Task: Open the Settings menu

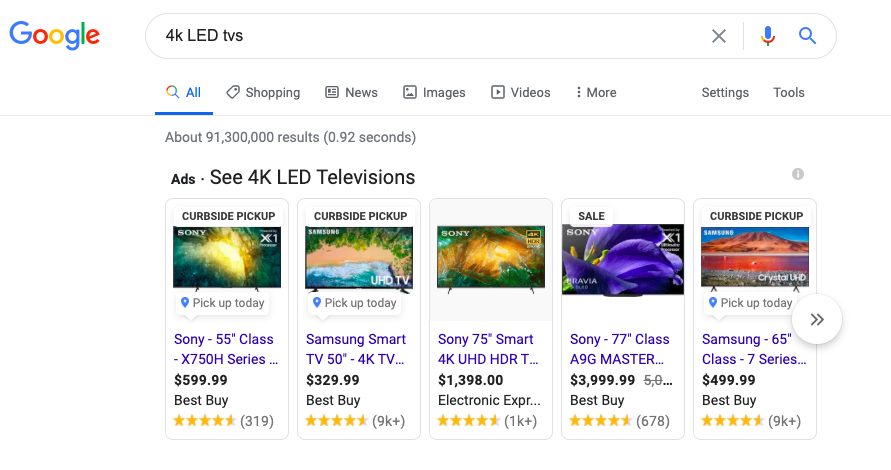Action: point(725,92)
